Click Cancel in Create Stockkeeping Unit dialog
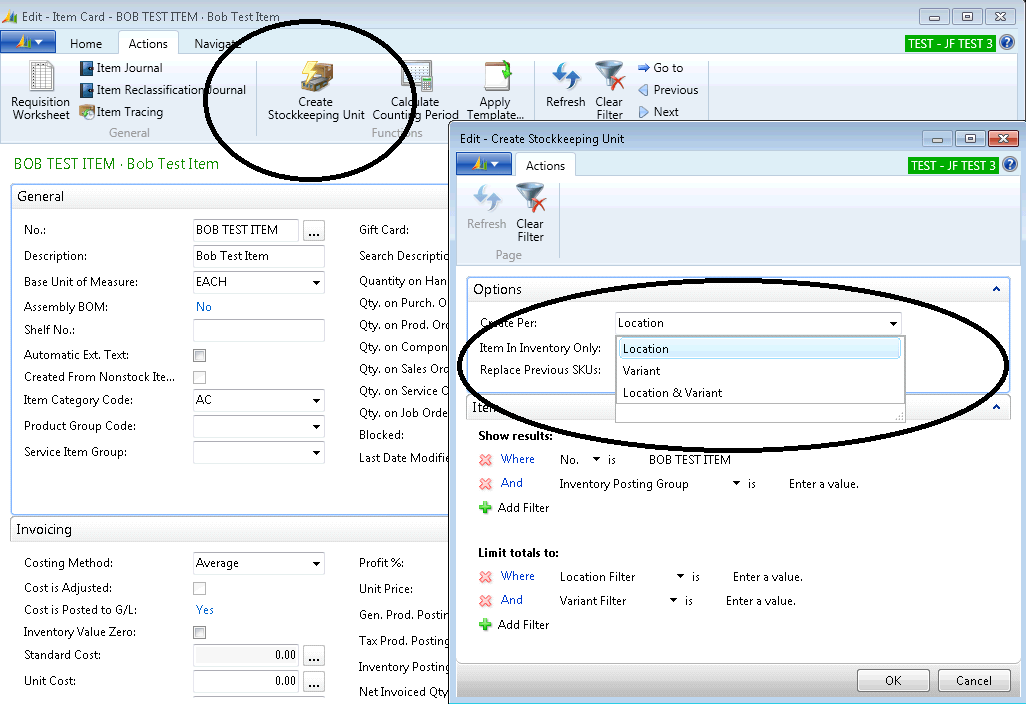 tap(974, 680)
